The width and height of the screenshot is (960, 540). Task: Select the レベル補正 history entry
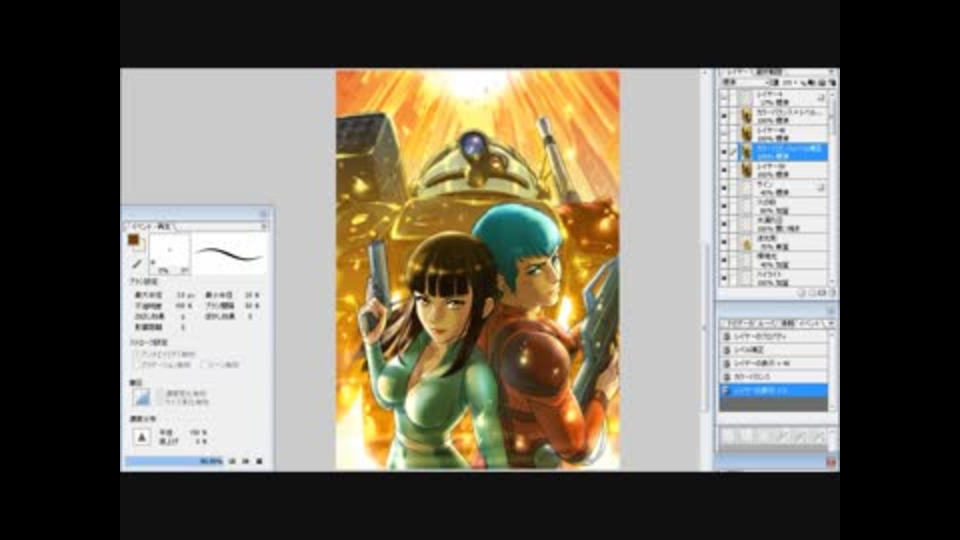(x=774, y=350)
